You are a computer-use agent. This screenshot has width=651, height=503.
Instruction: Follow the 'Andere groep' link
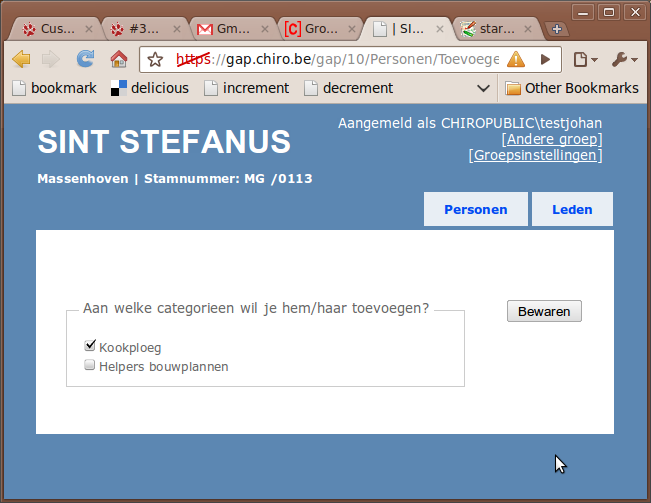[552, 139]
